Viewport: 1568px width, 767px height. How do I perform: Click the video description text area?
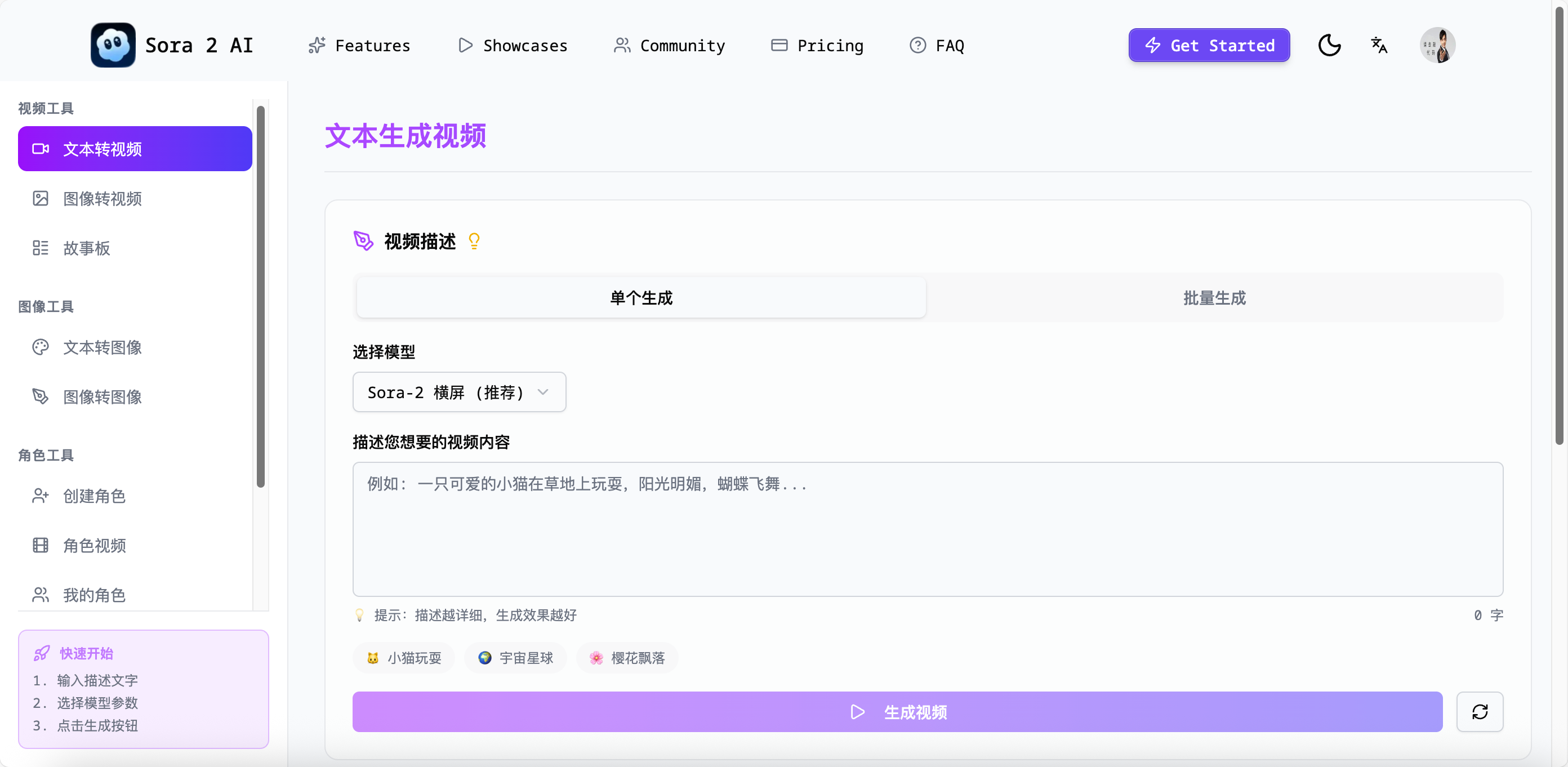tap(928, 528)
